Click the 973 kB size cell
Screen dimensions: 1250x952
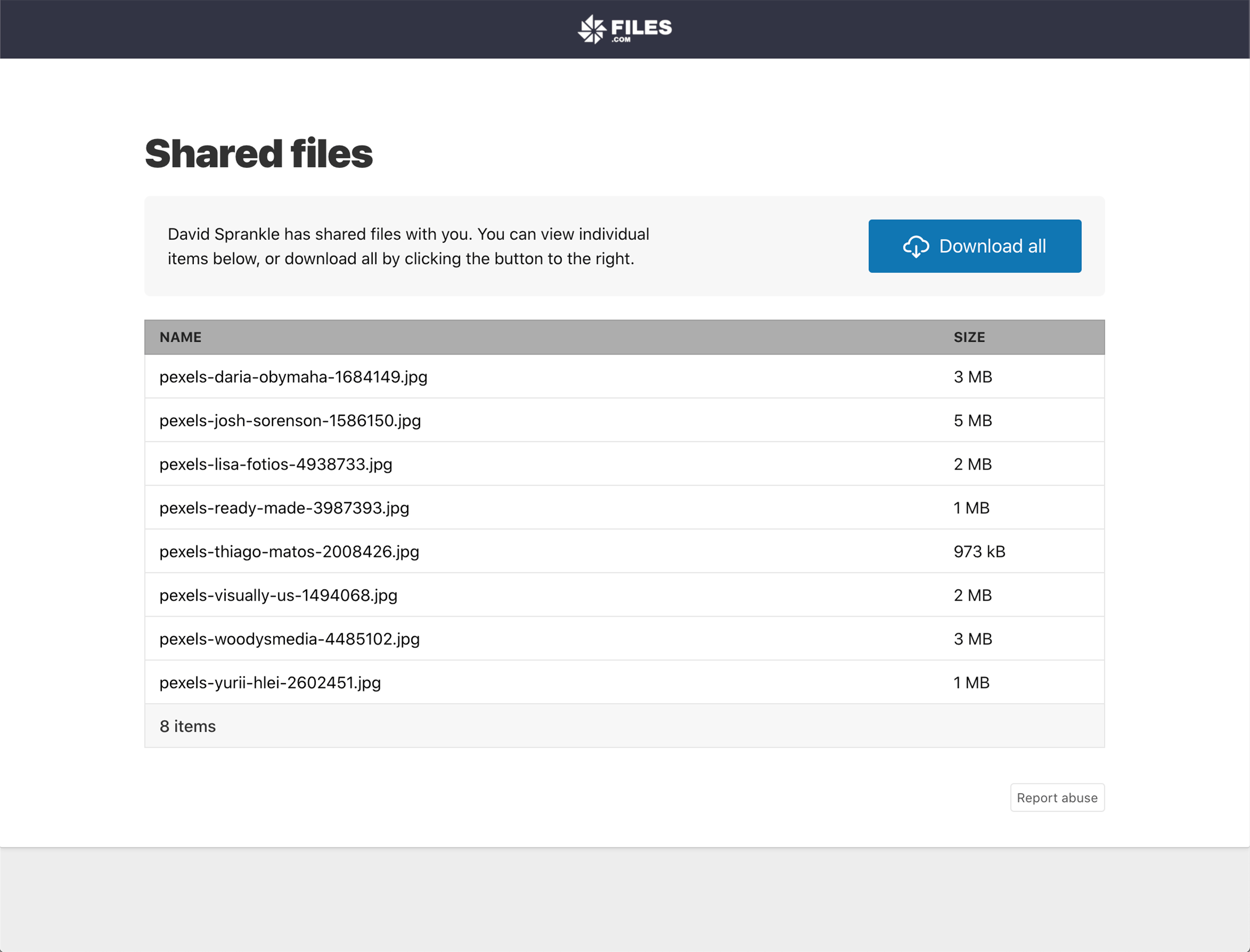[979, 552]
